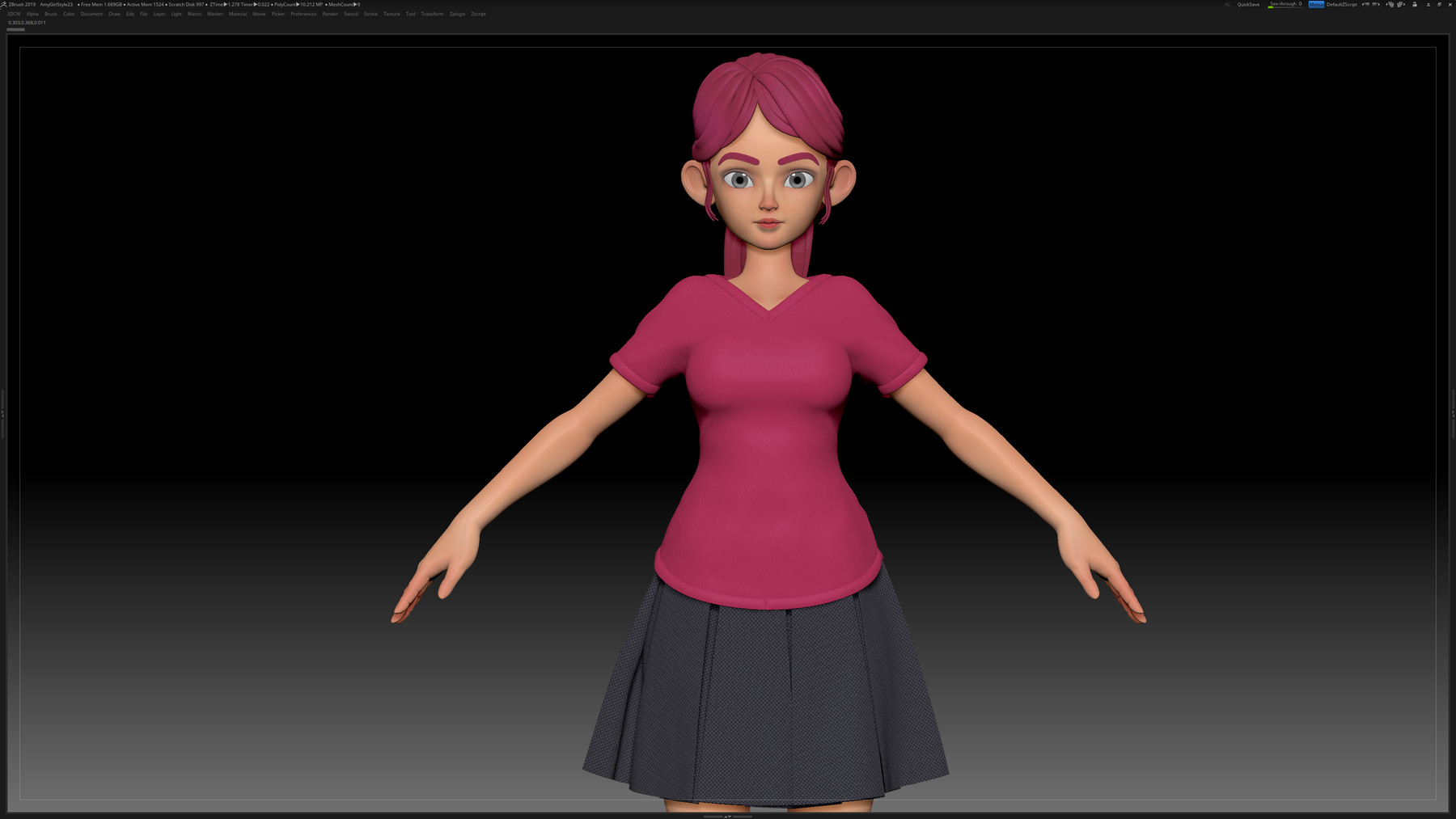
Task: Click the undo history left-arrow icon
Action: click(x=1363, y=3)
